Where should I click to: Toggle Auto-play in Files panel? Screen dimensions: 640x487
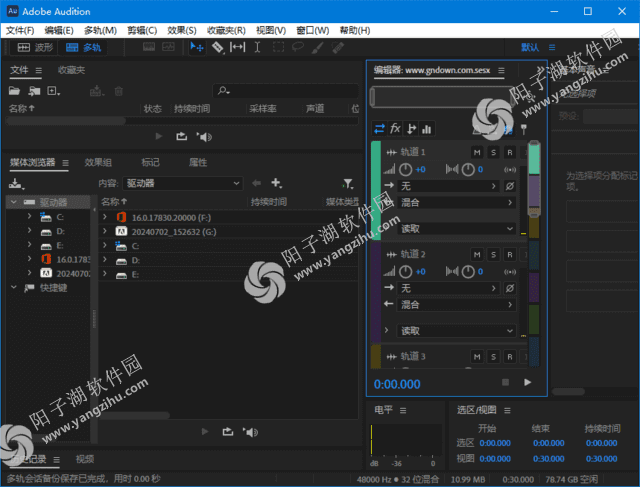point(204,137)
